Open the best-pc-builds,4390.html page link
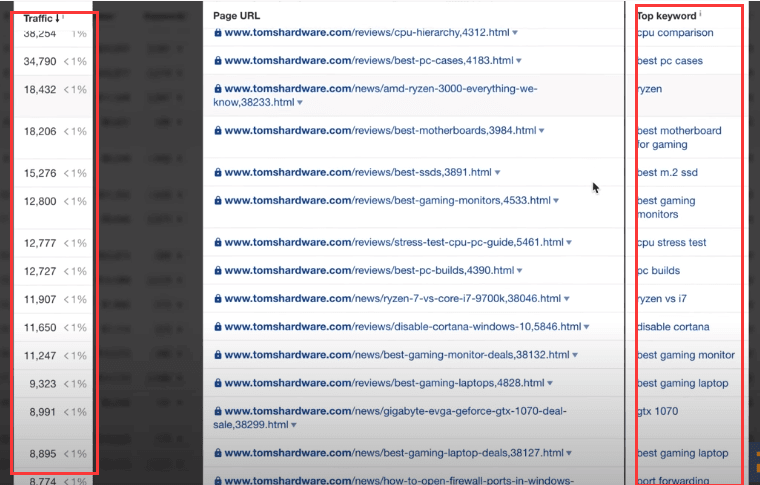 [x=369, y=270]
